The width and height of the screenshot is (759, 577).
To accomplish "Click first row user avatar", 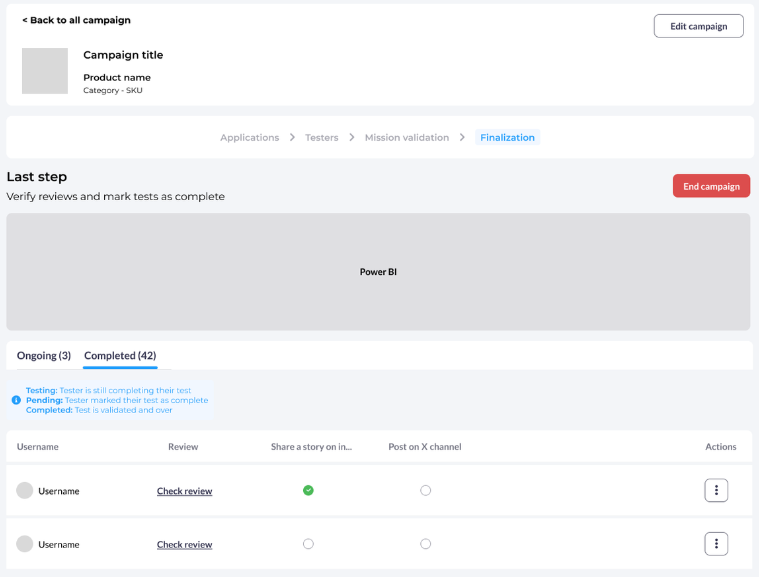I will 25,491.
